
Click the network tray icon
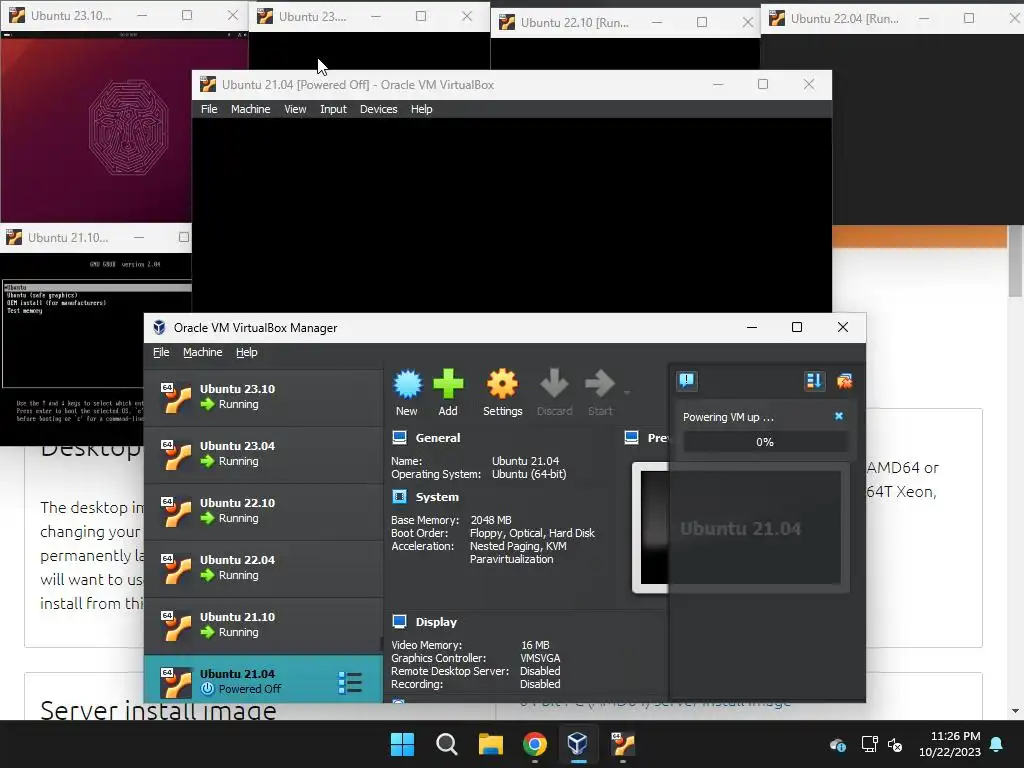pos(869,744)
